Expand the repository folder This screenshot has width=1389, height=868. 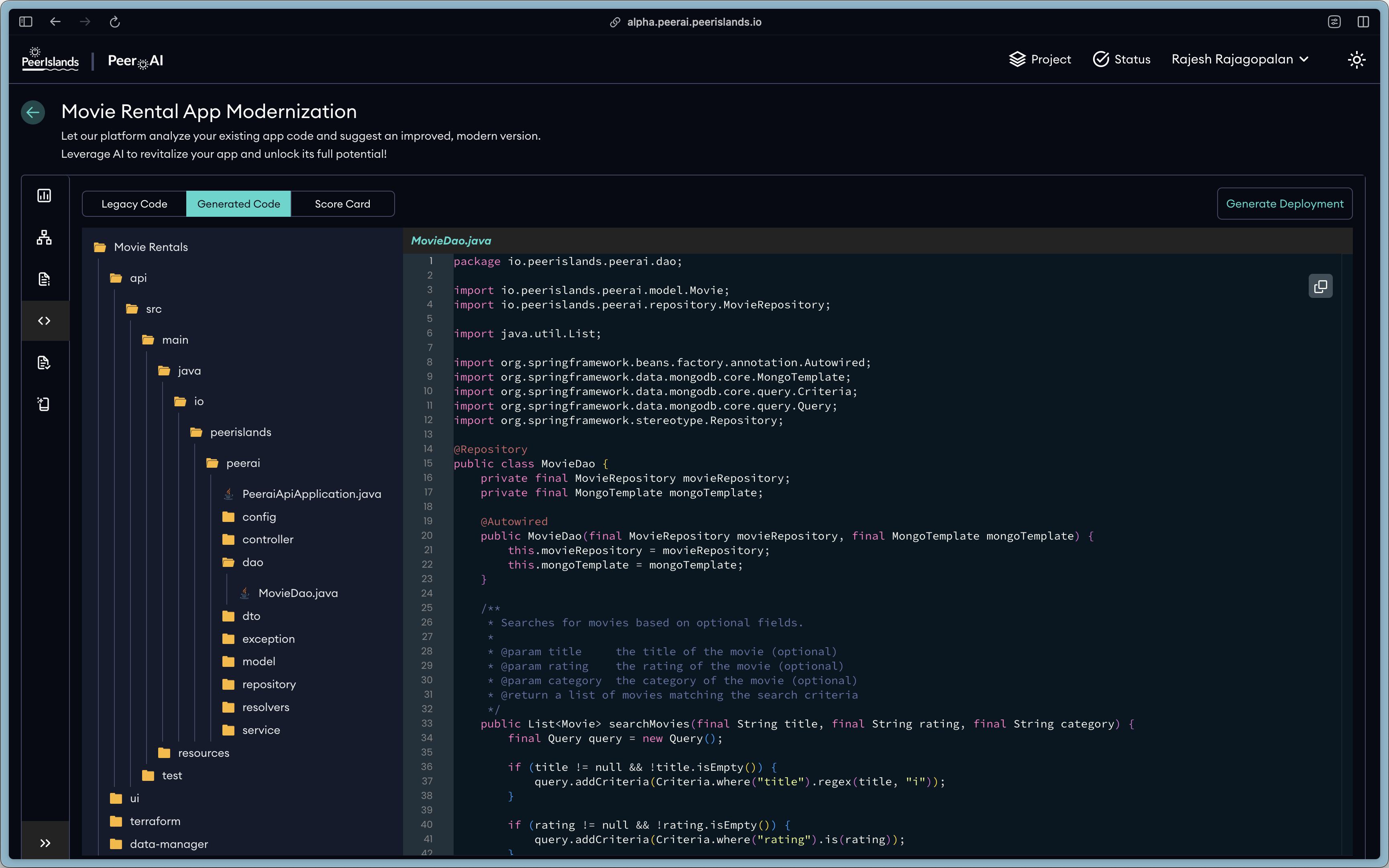(x=269, y=684)
